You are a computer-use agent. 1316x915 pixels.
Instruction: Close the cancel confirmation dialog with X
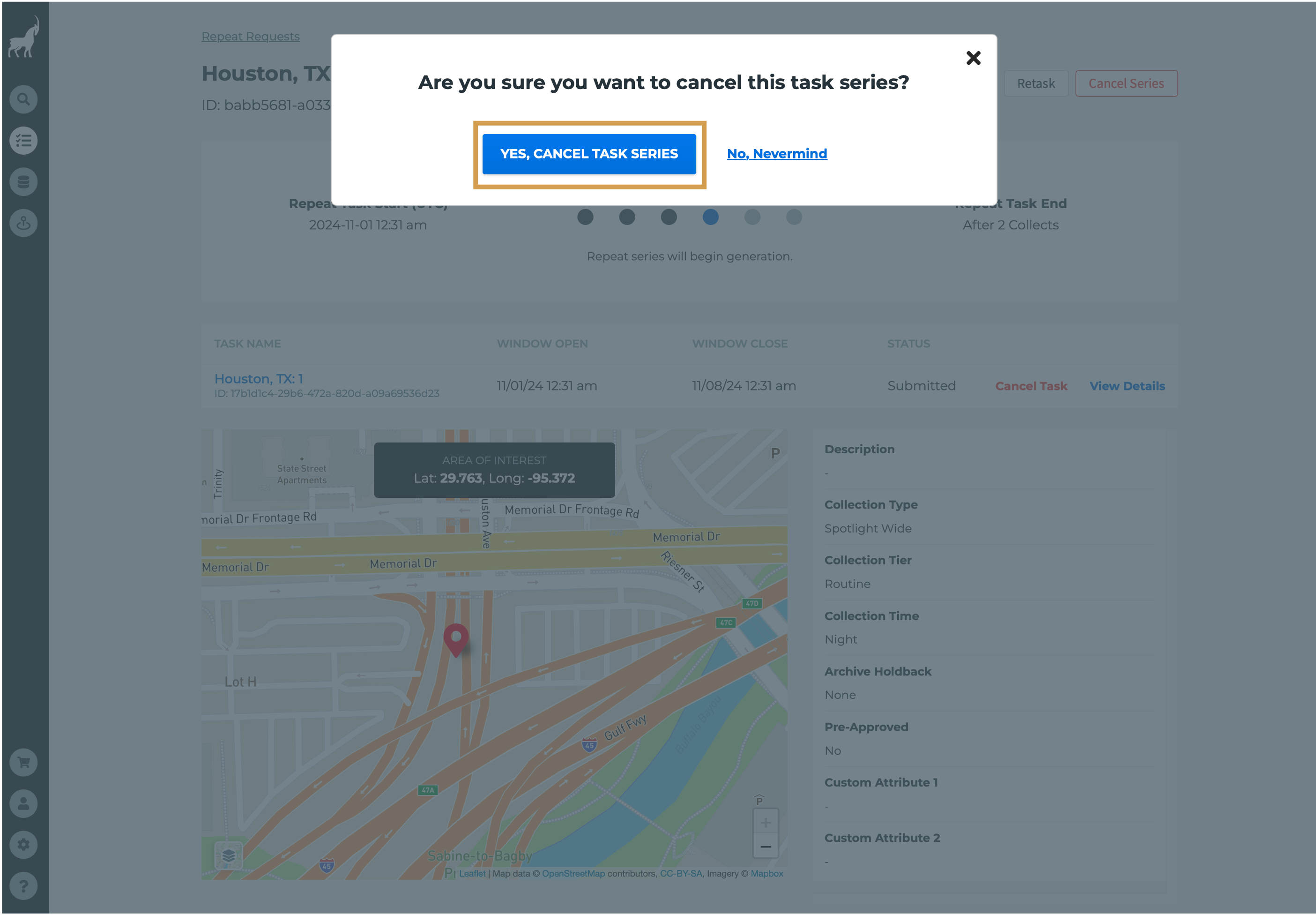(x=973, y=58)
